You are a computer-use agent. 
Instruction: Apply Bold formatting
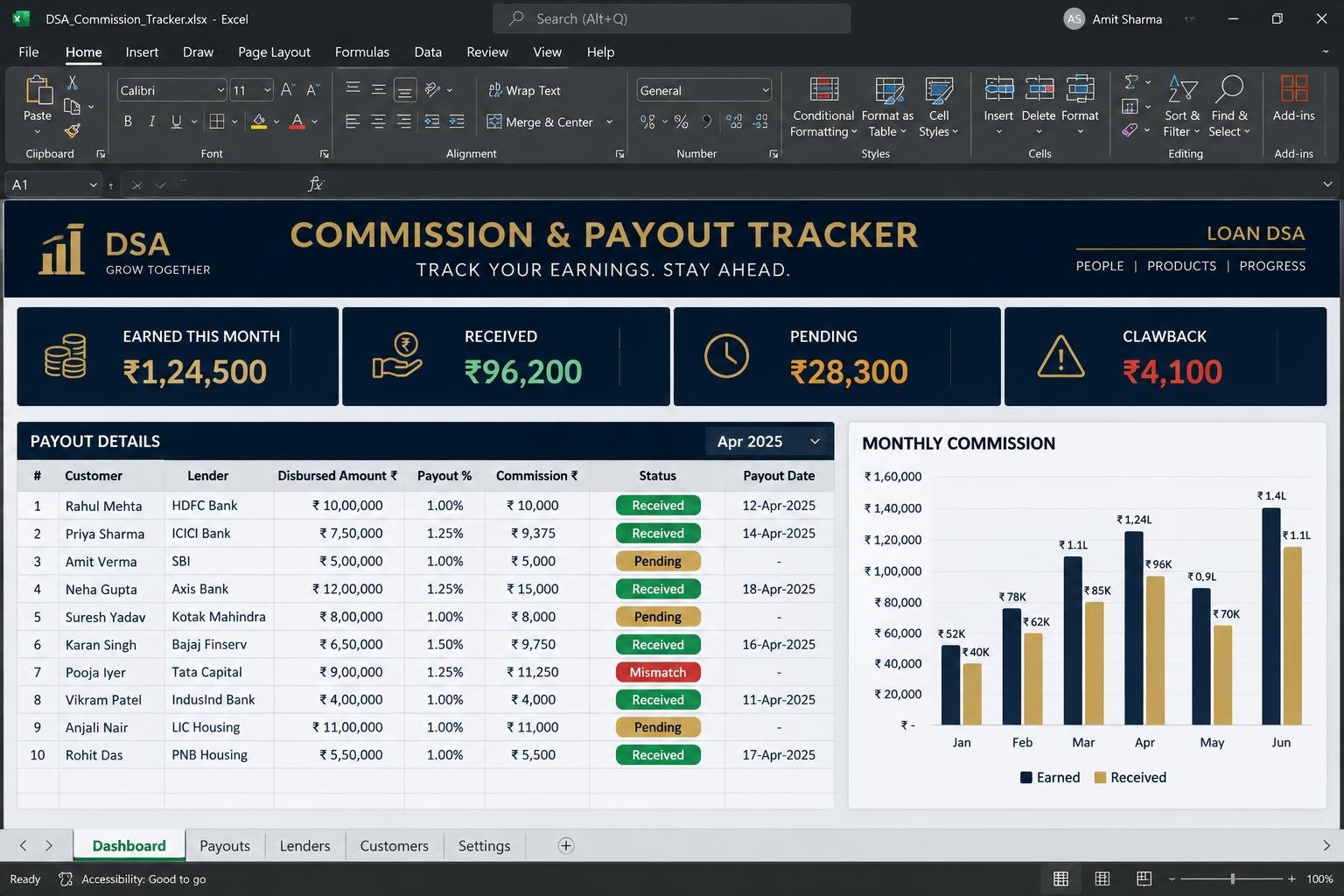click(x=128, y=122)
